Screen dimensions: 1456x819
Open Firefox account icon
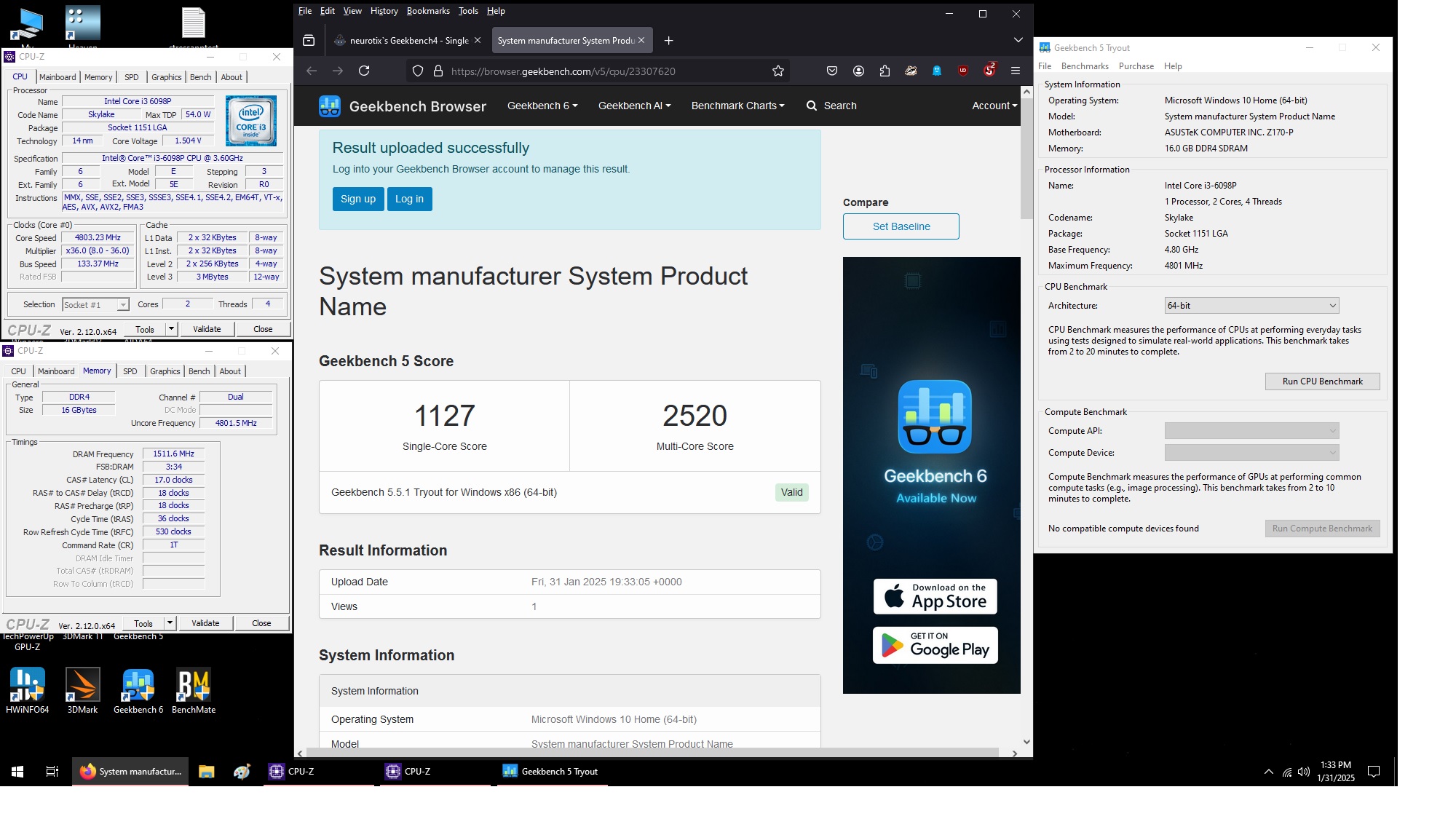click(858, 71)
